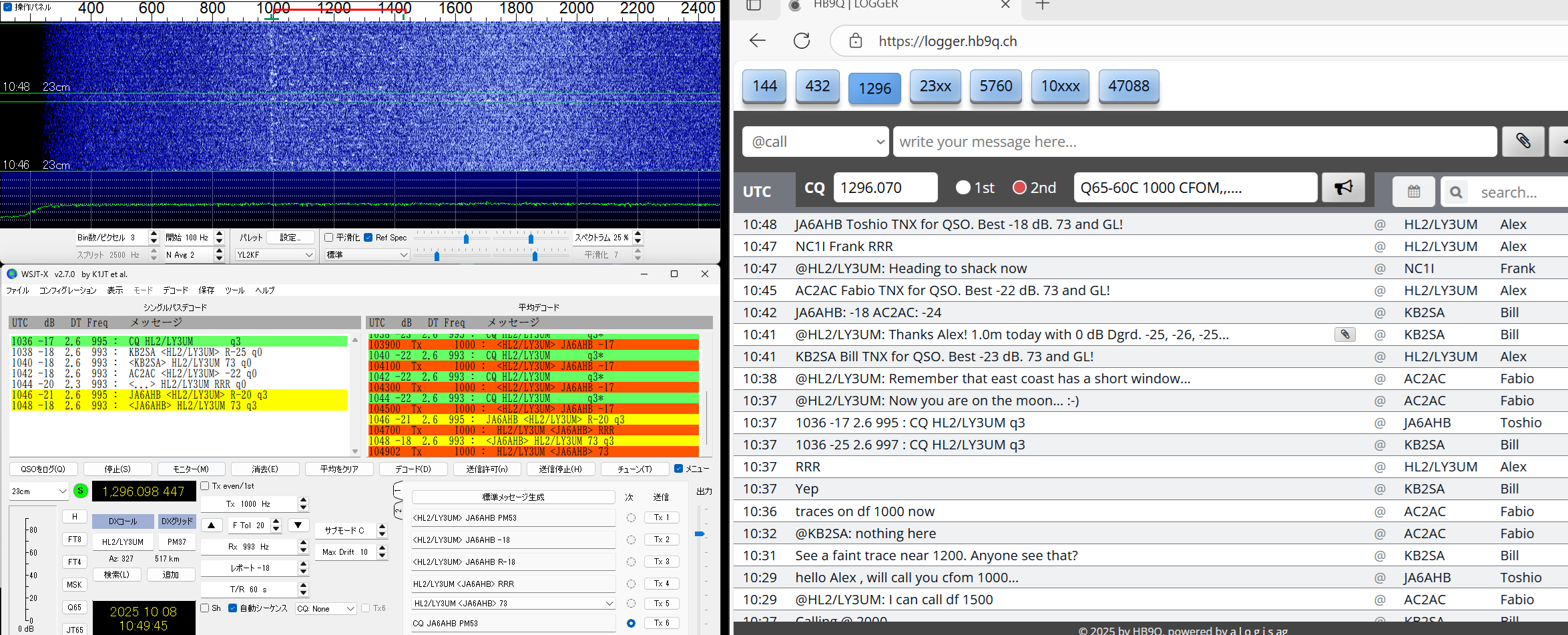Image resolution: width=1568 pixels, height=635 pixels.
Task: Toggle the Ref Spec checkbox
Action: point(368,238)
